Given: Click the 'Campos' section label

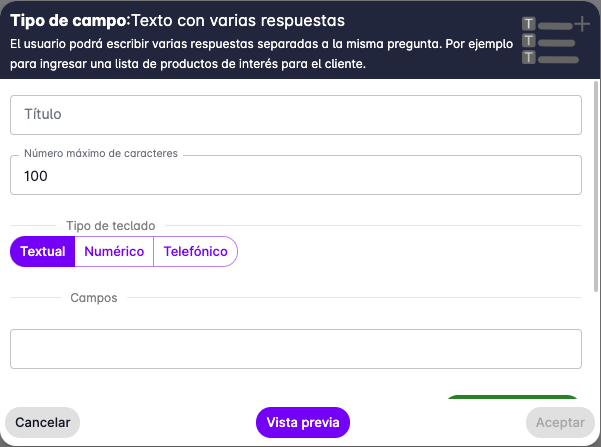Looking at the screenshot, I should point(94,298).
